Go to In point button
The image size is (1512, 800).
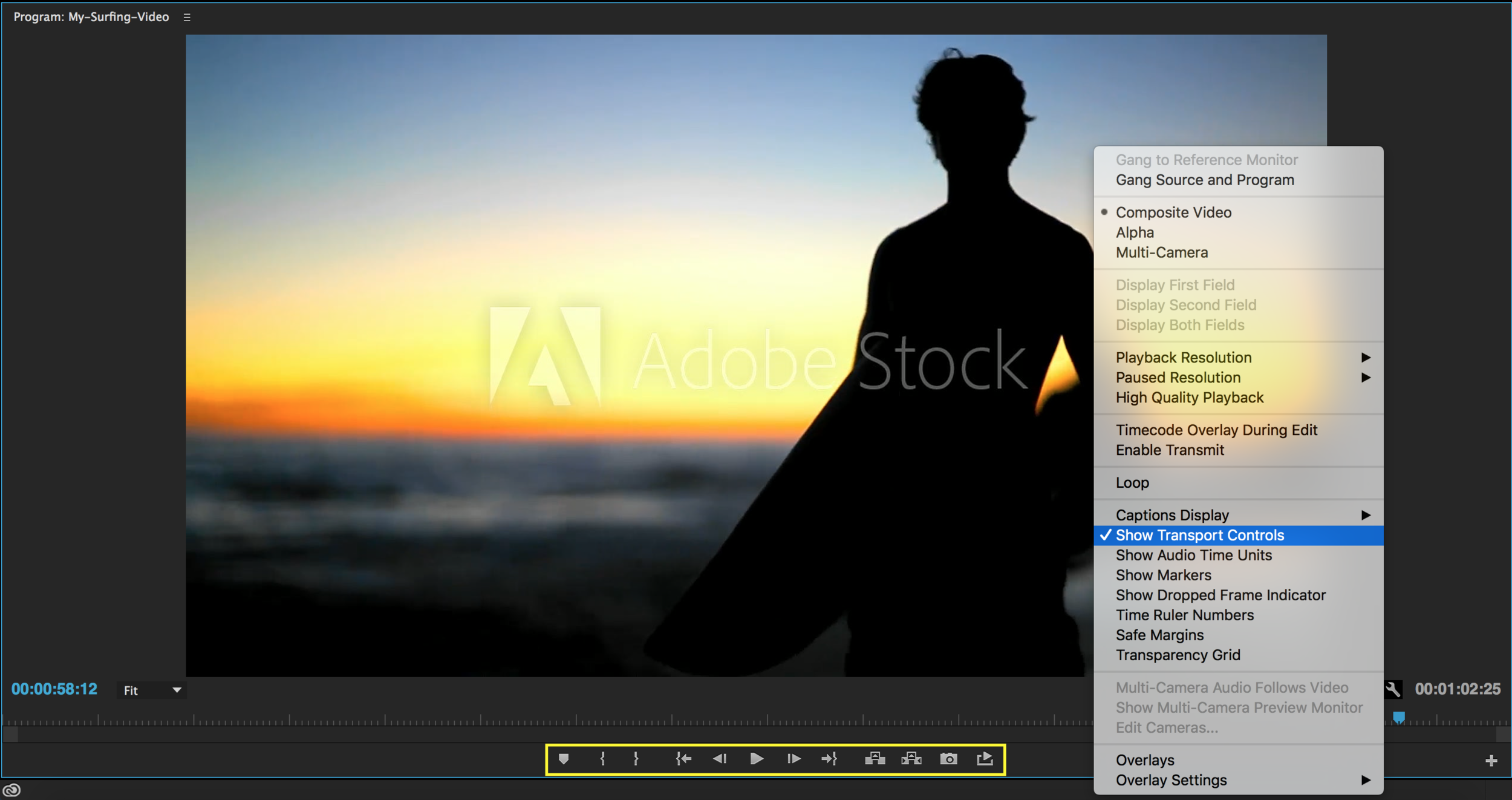pos(683,759)
